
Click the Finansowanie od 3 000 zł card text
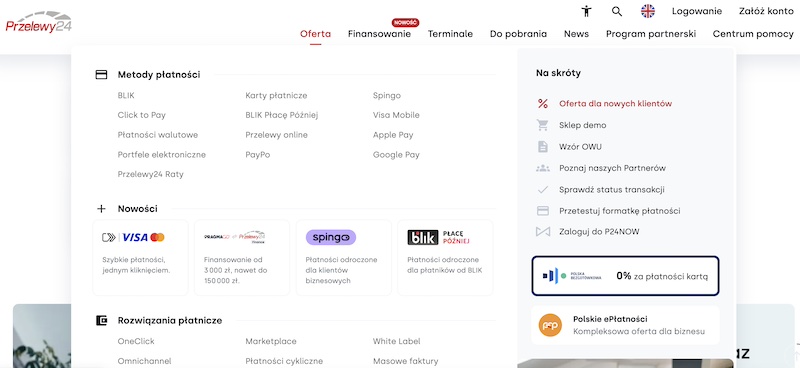pos(235,270)
